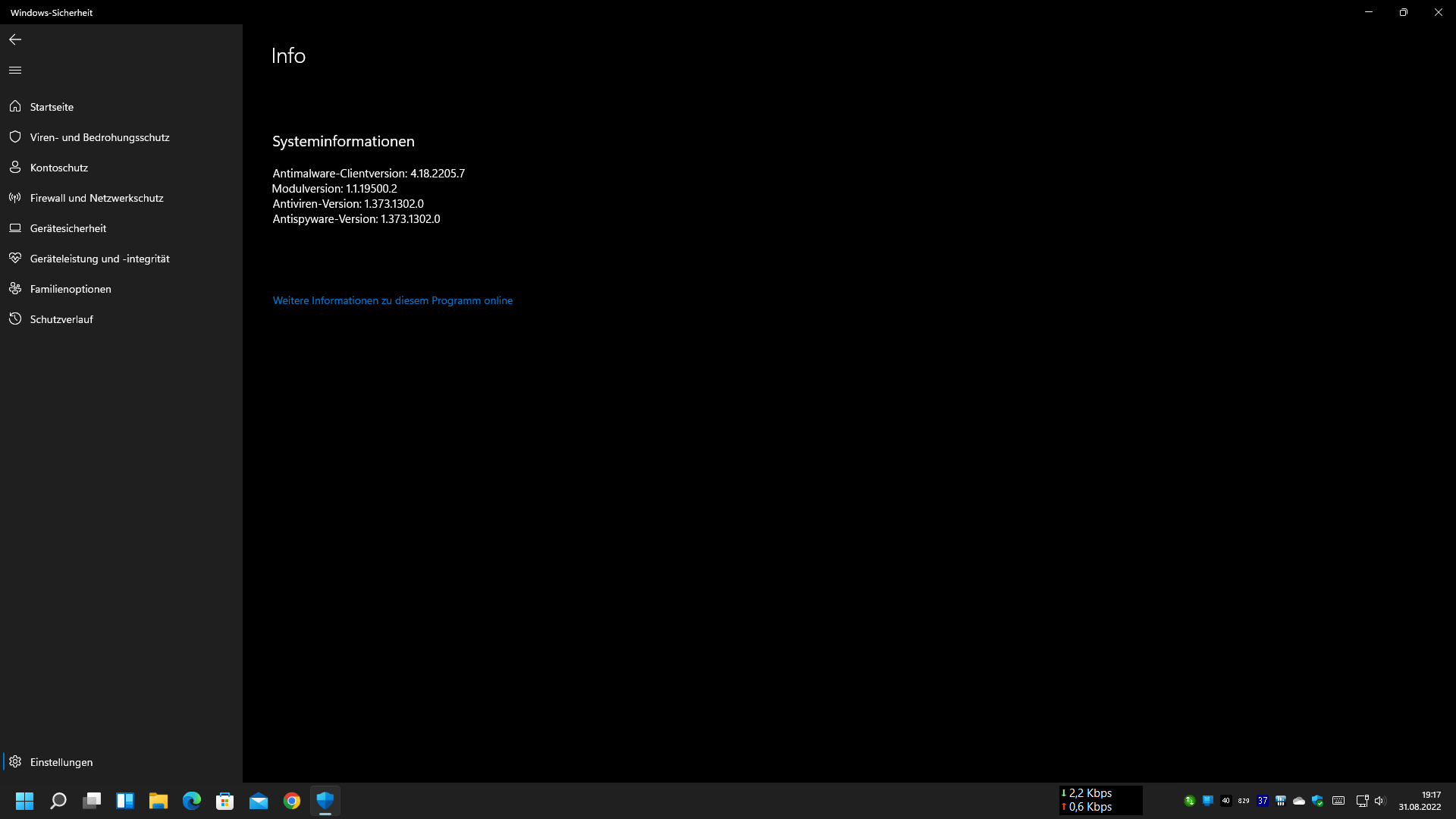Select Familienoptionen in the sidebar
The width and height of the screenshot is (1456, 819).
(121, 289)
